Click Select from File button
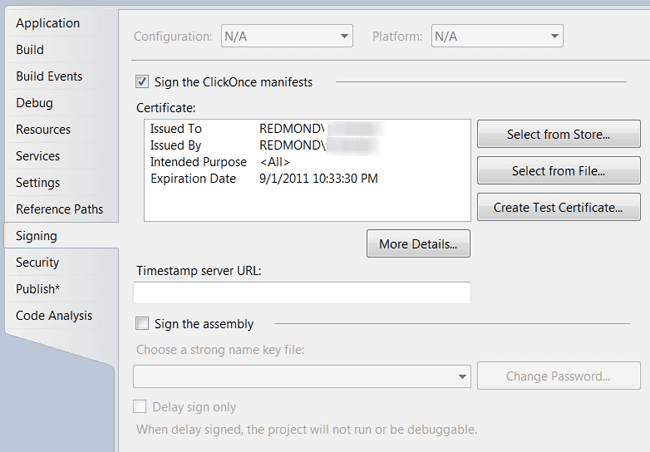Screen dimensions: 650x452 [558, 171]
